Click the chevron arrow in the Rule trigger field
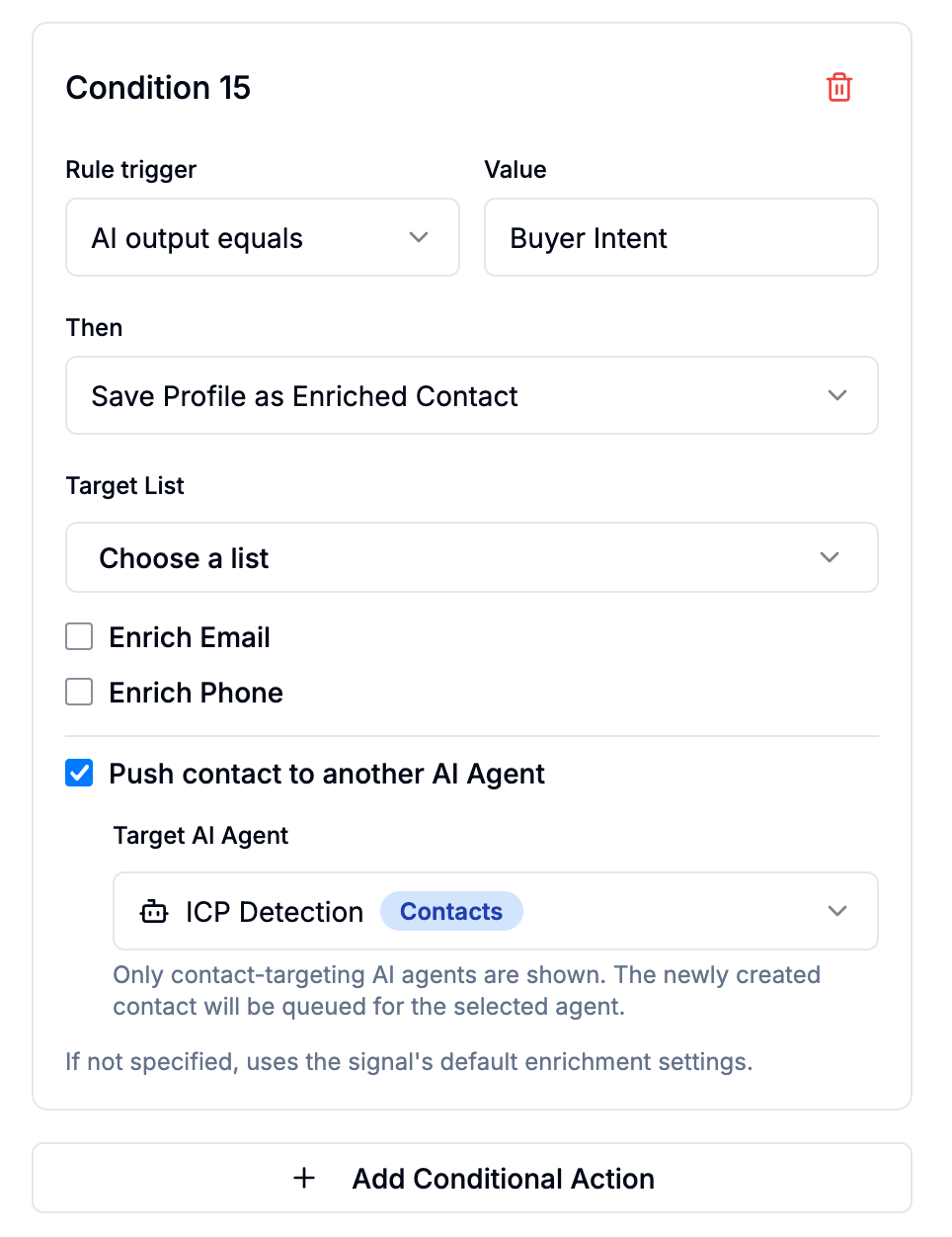 click(419, 237)
